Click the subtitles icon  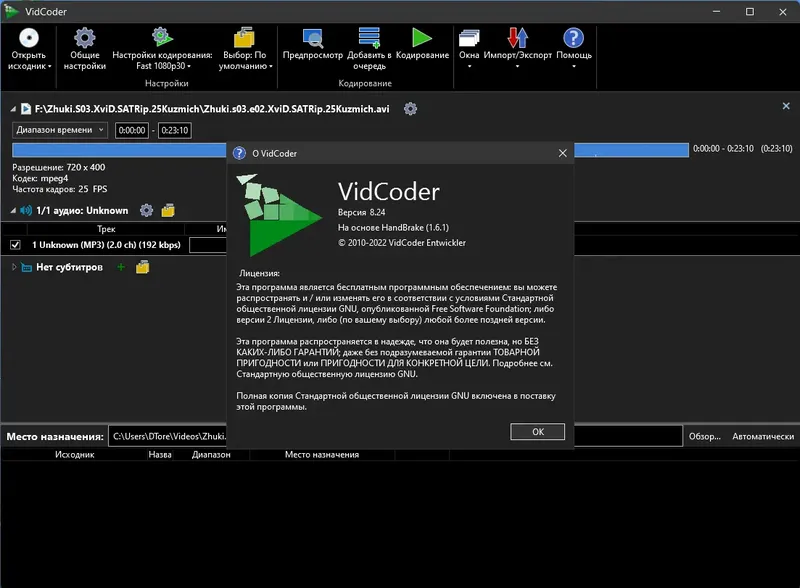pyautogui.click(x=27, y=267)
